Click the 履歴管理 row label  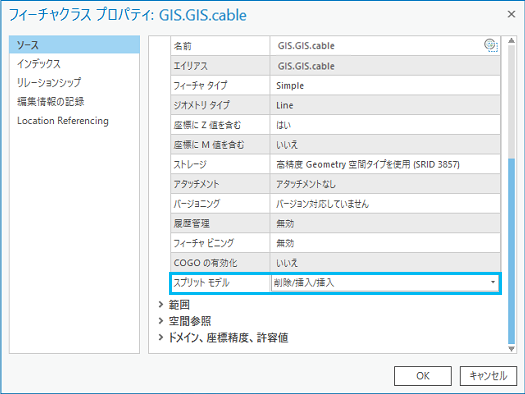pos(192,224)
